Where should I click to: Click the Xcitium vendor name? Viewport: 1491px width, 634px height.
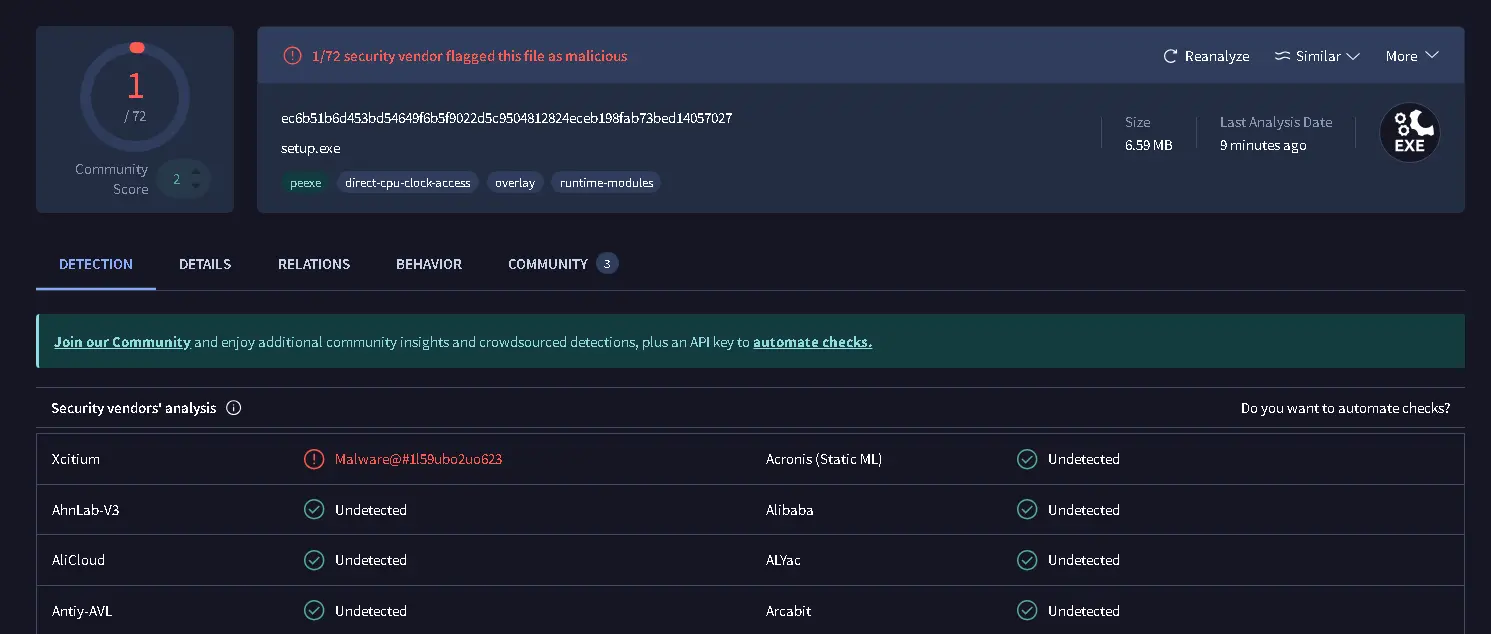click(76, 459)
